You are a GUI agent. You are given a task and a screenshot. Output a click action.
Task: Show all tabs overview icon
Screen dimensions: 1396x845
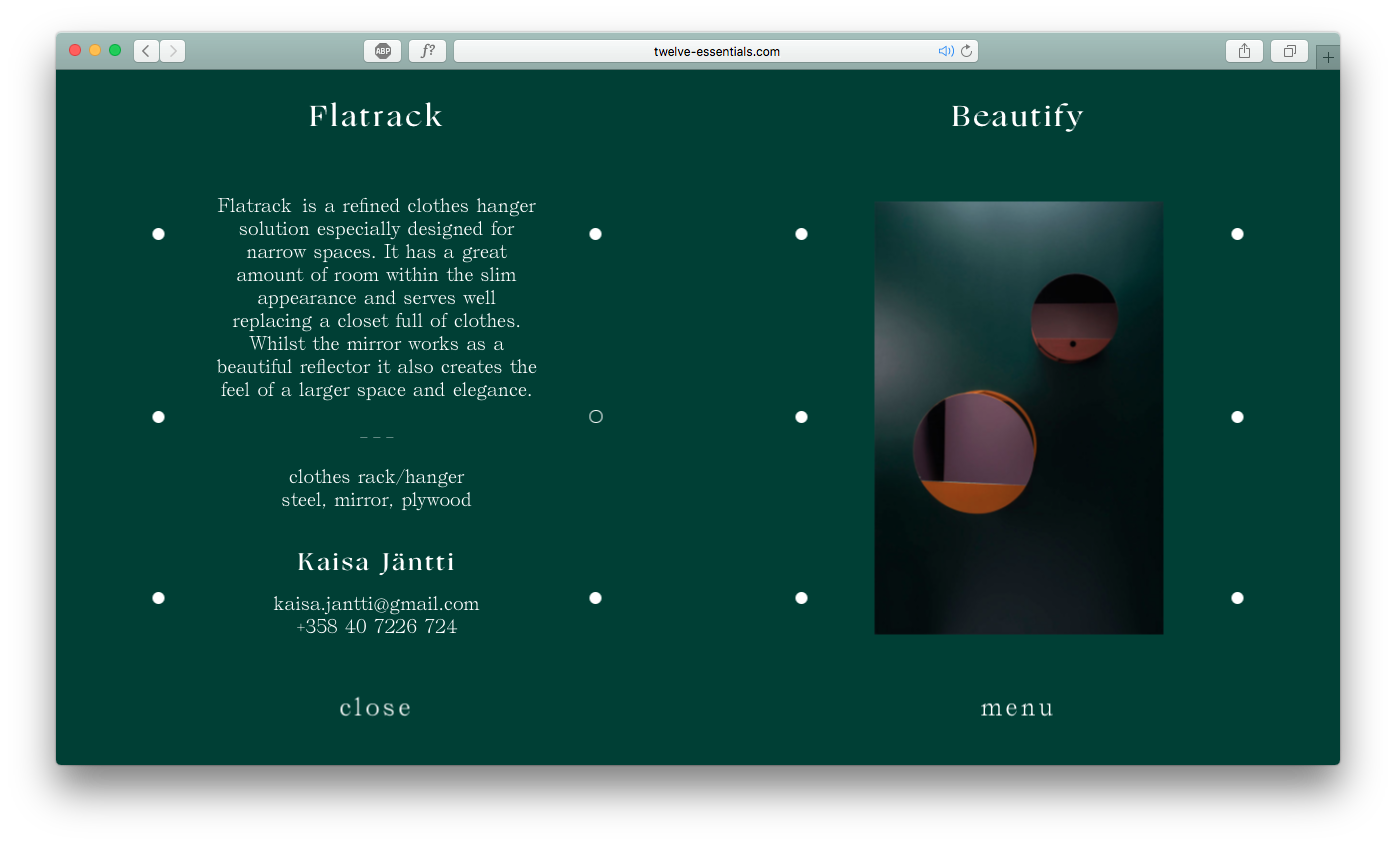coord(1289,51)
